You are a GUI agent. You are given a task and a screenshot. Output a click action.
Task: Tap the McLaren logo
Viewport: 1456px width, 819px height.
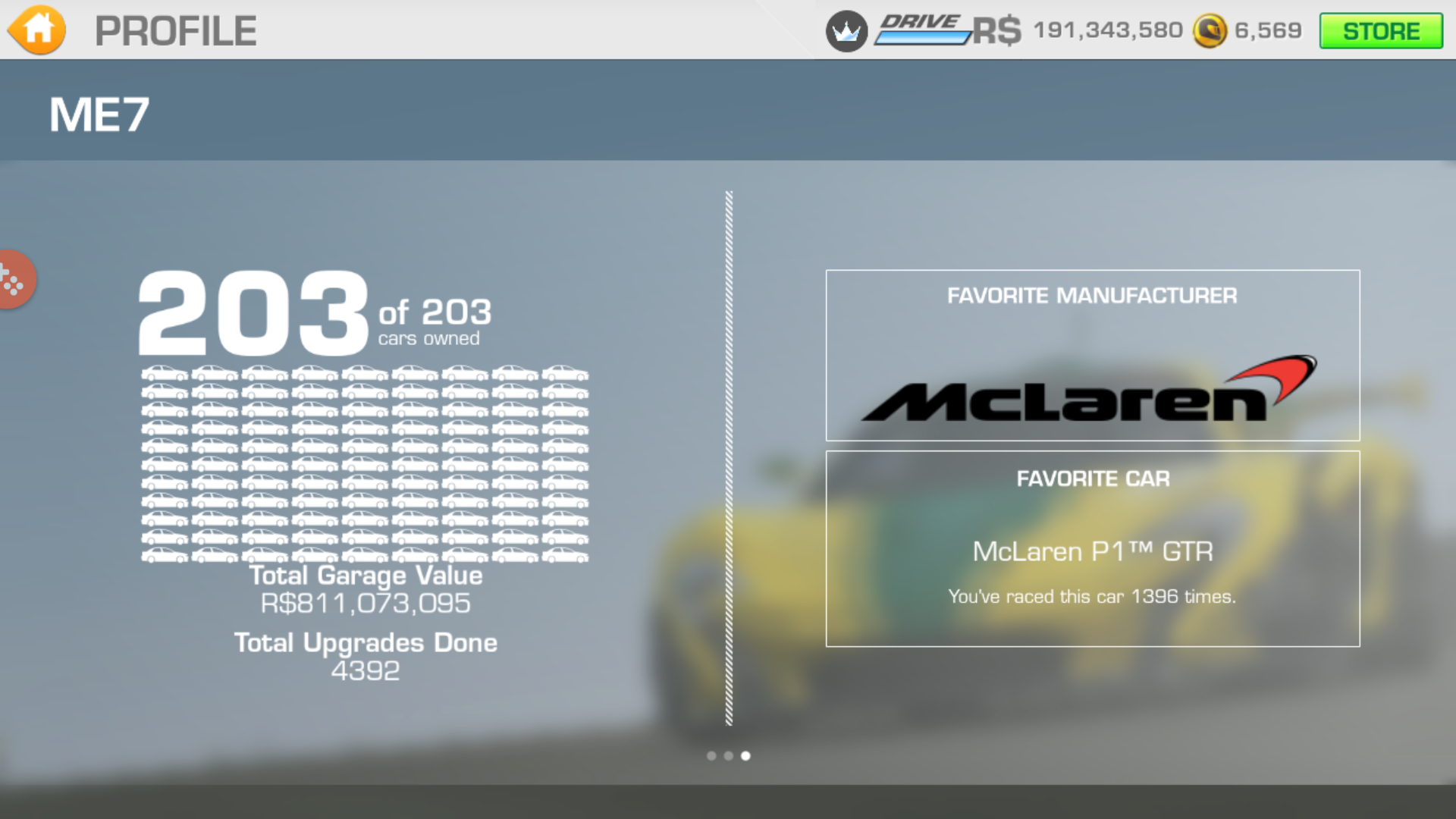pyautogui.click(x=1090, y=388)
